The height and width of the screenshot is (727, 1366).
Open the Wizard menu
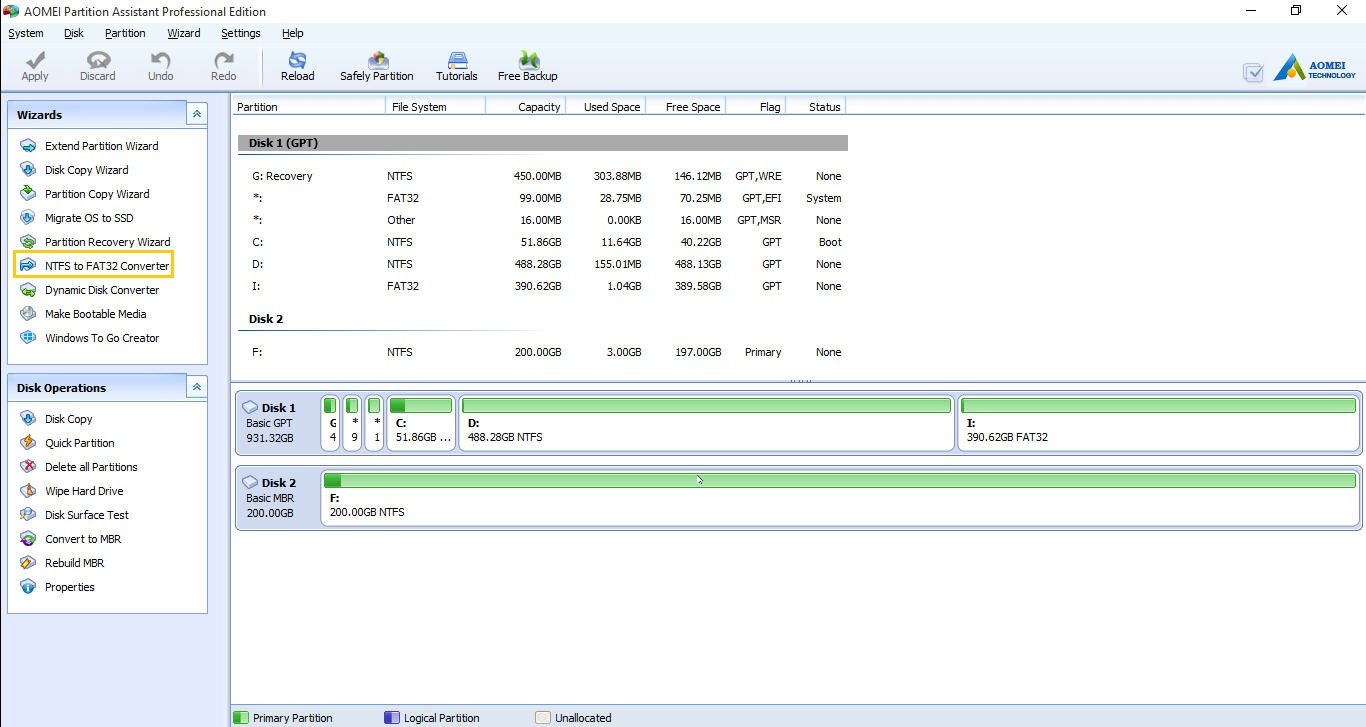[184, 33]
